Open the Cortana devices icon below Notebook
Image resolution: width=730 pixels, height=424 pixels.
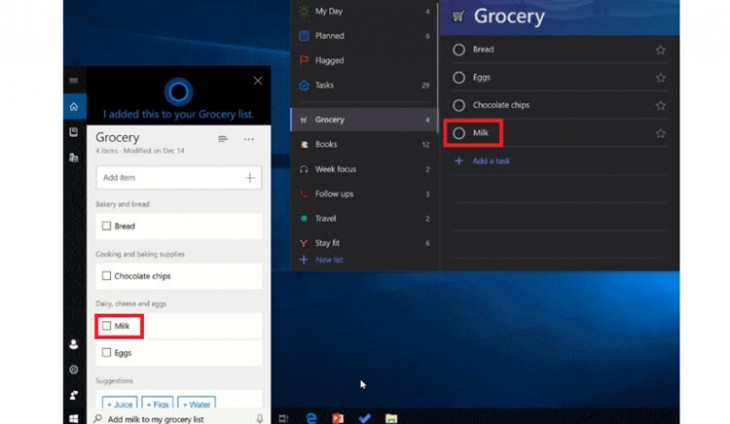tap(74, 157)
